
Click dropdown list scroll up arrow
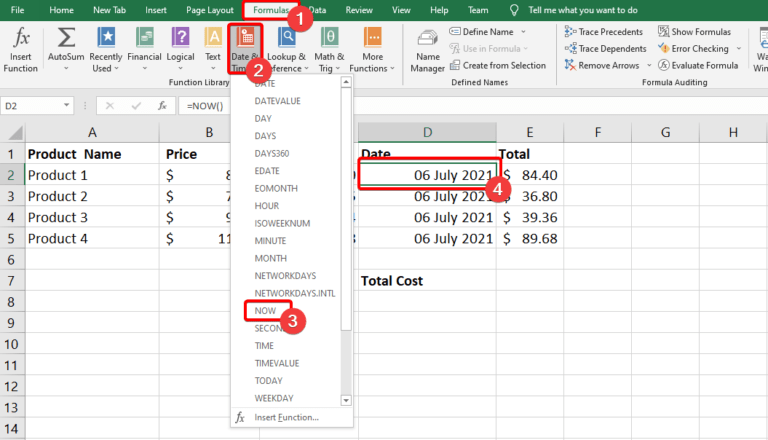point(346,82)
